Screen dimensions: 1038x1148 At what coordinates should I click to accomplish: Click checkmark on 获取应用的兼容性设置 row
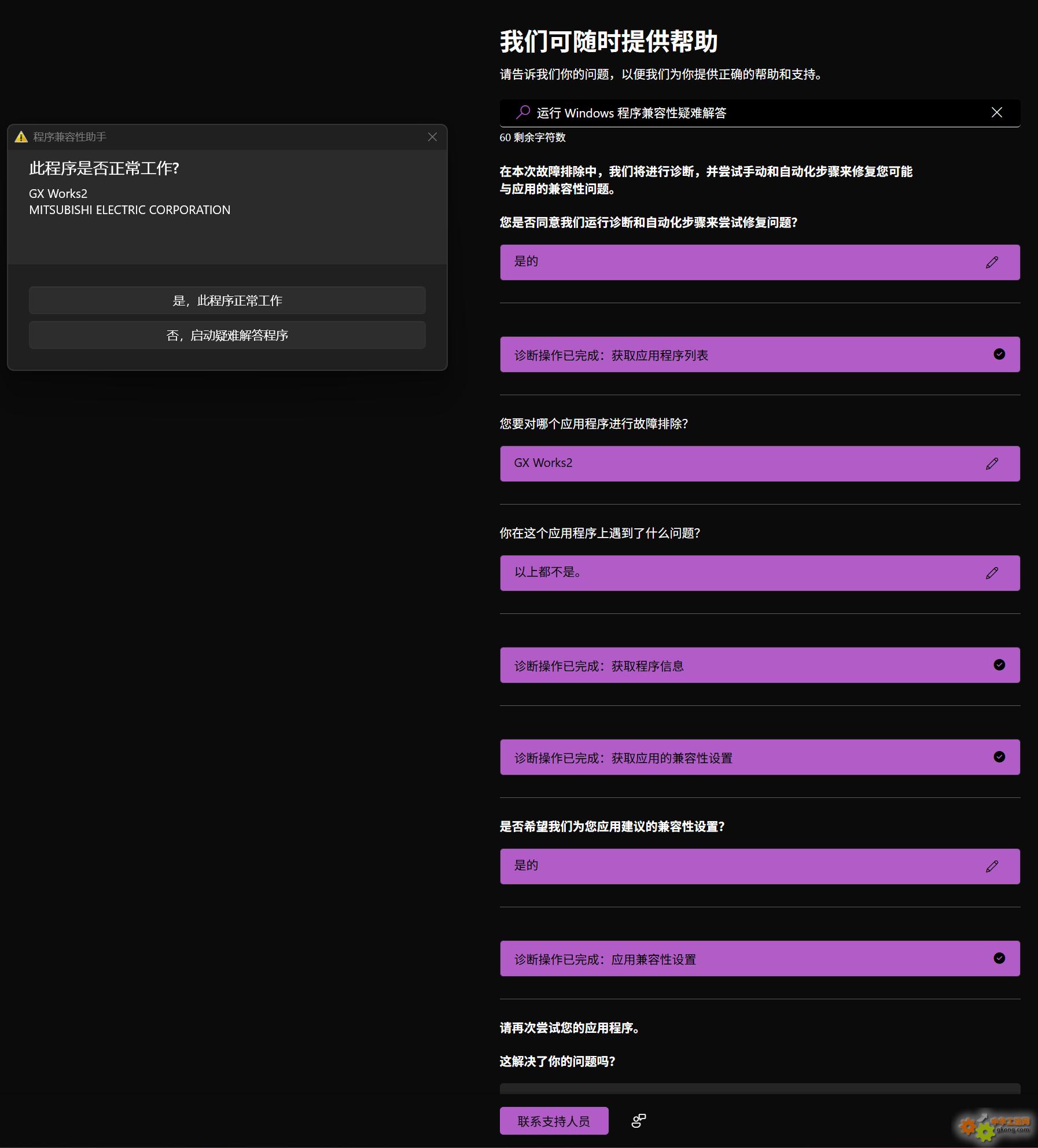999,757
